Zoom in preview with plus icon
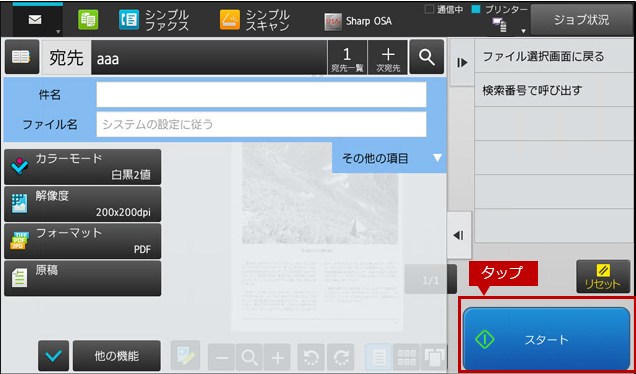The image size is (636, 374). click(x=277, y=357)
